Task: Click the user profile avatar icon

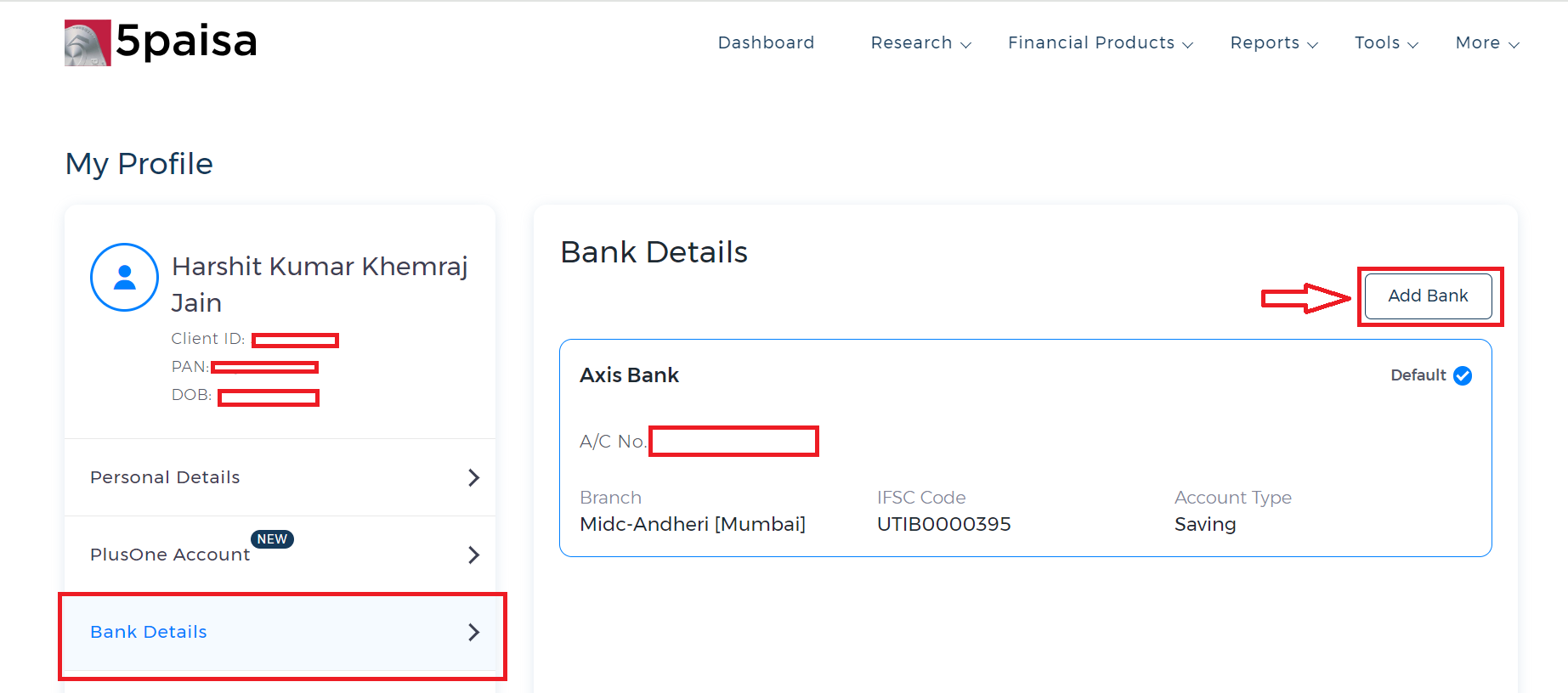Action: click(x=124, y=278)
